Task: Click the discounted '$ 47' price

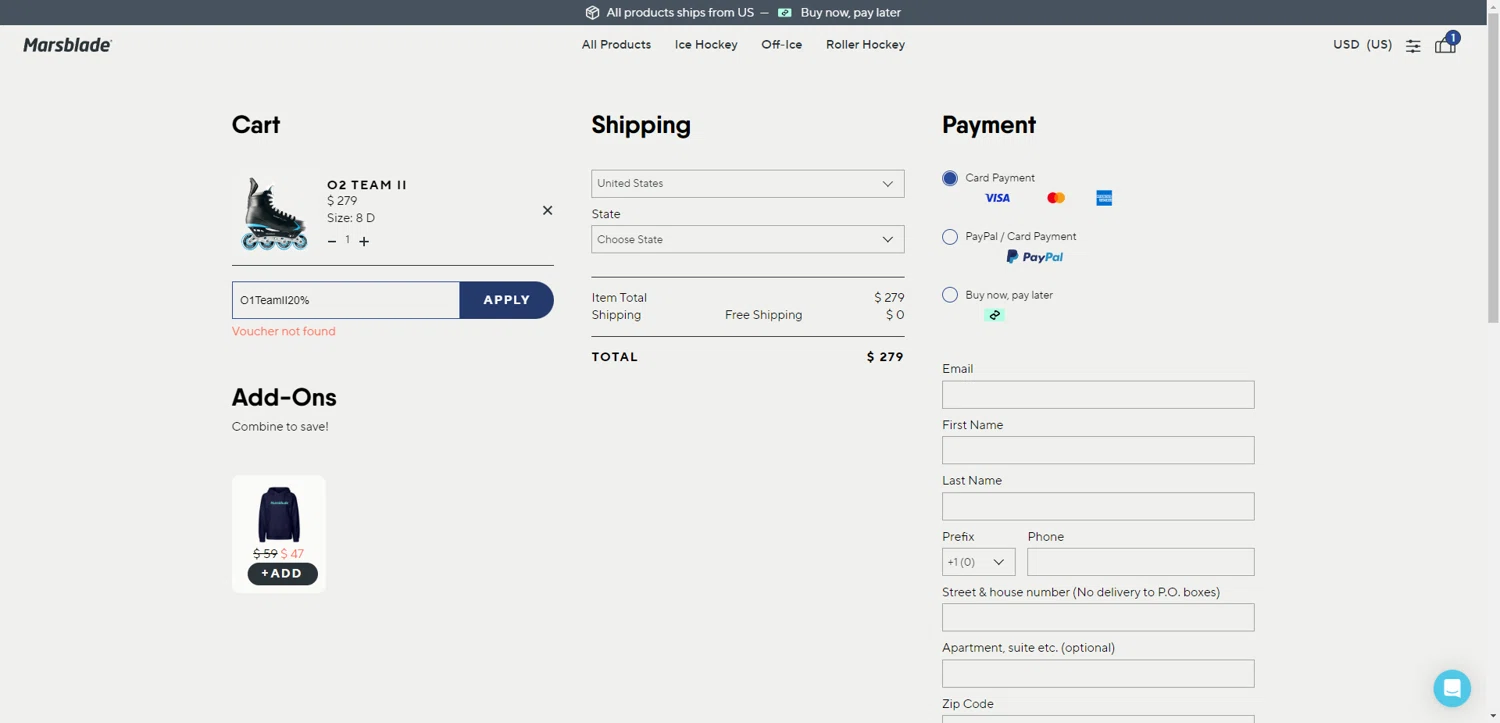Action: click(292, 554)
